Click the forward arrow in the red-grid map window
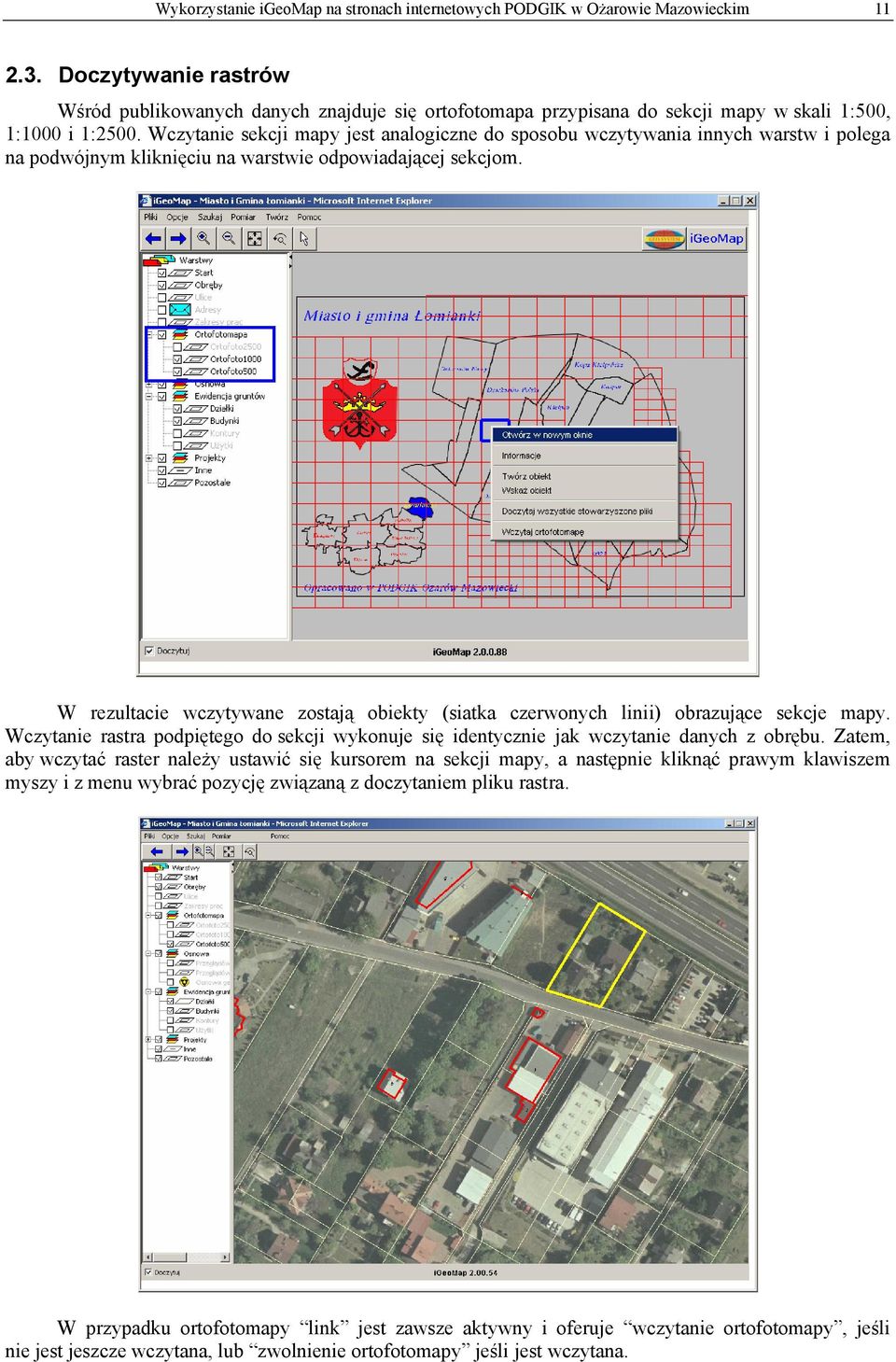The image size is (896, 1362). pos(178,239)
